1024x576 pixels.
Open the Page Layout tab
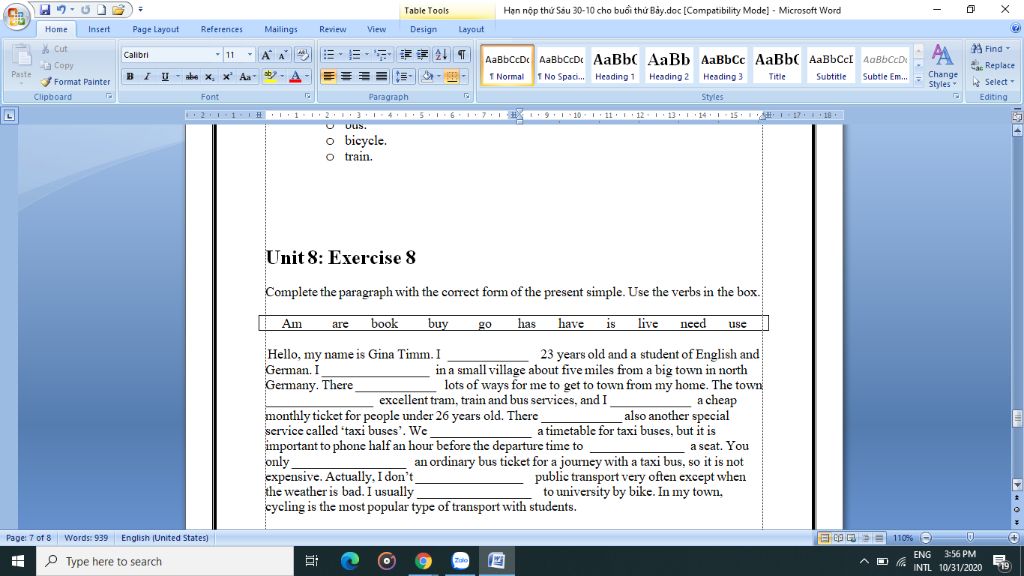click(155, 29)
